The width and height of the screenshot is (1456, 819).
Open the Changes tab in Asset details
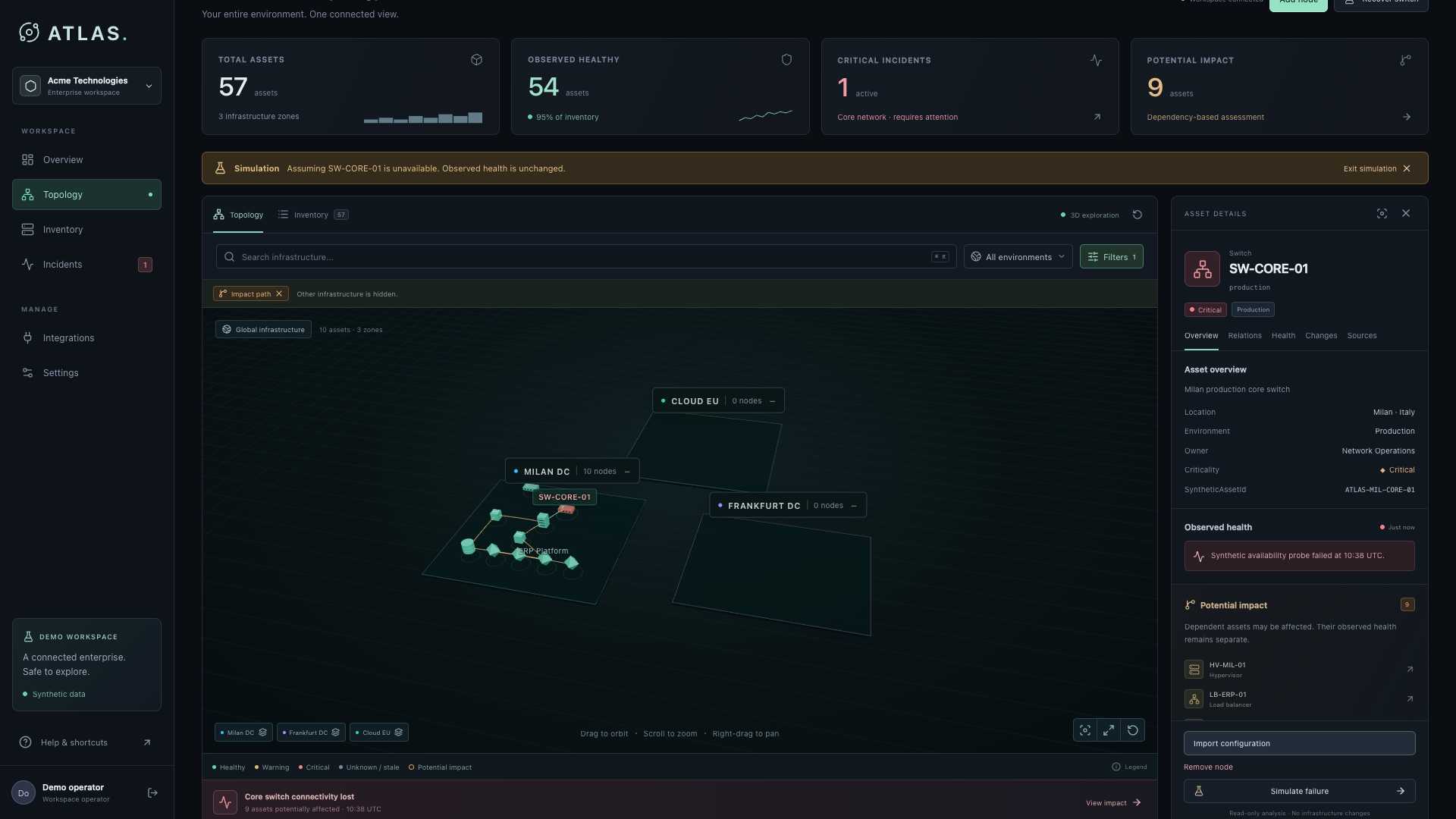[1321, 336]
